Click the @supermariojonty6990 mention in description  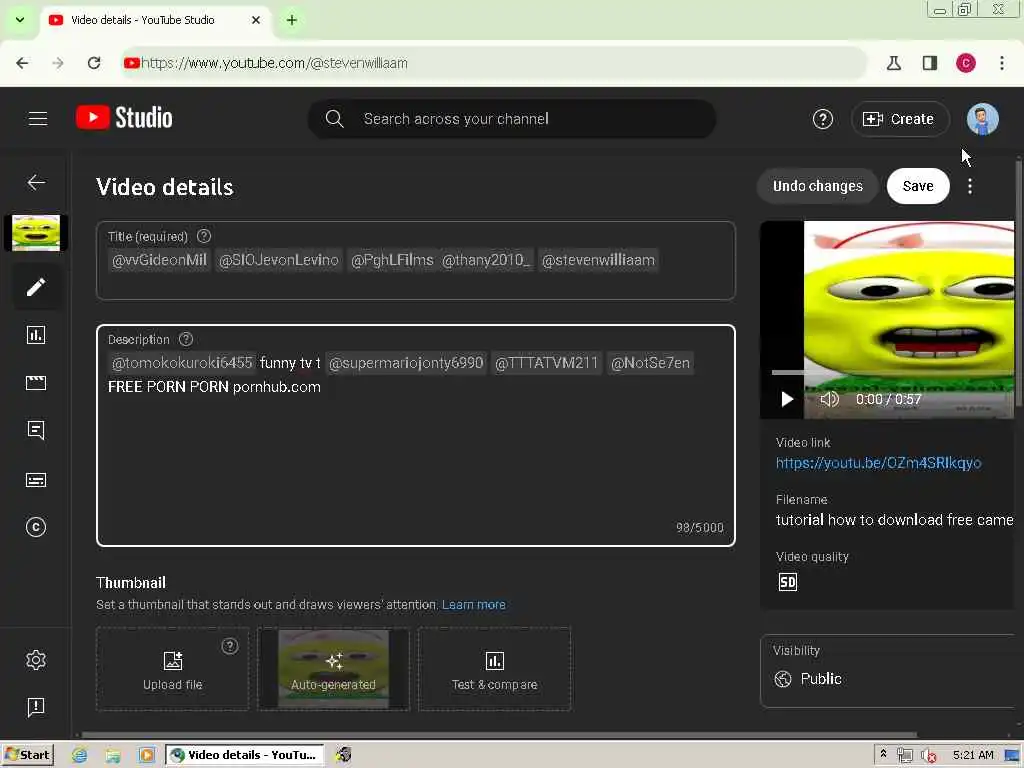coord(406,363)
